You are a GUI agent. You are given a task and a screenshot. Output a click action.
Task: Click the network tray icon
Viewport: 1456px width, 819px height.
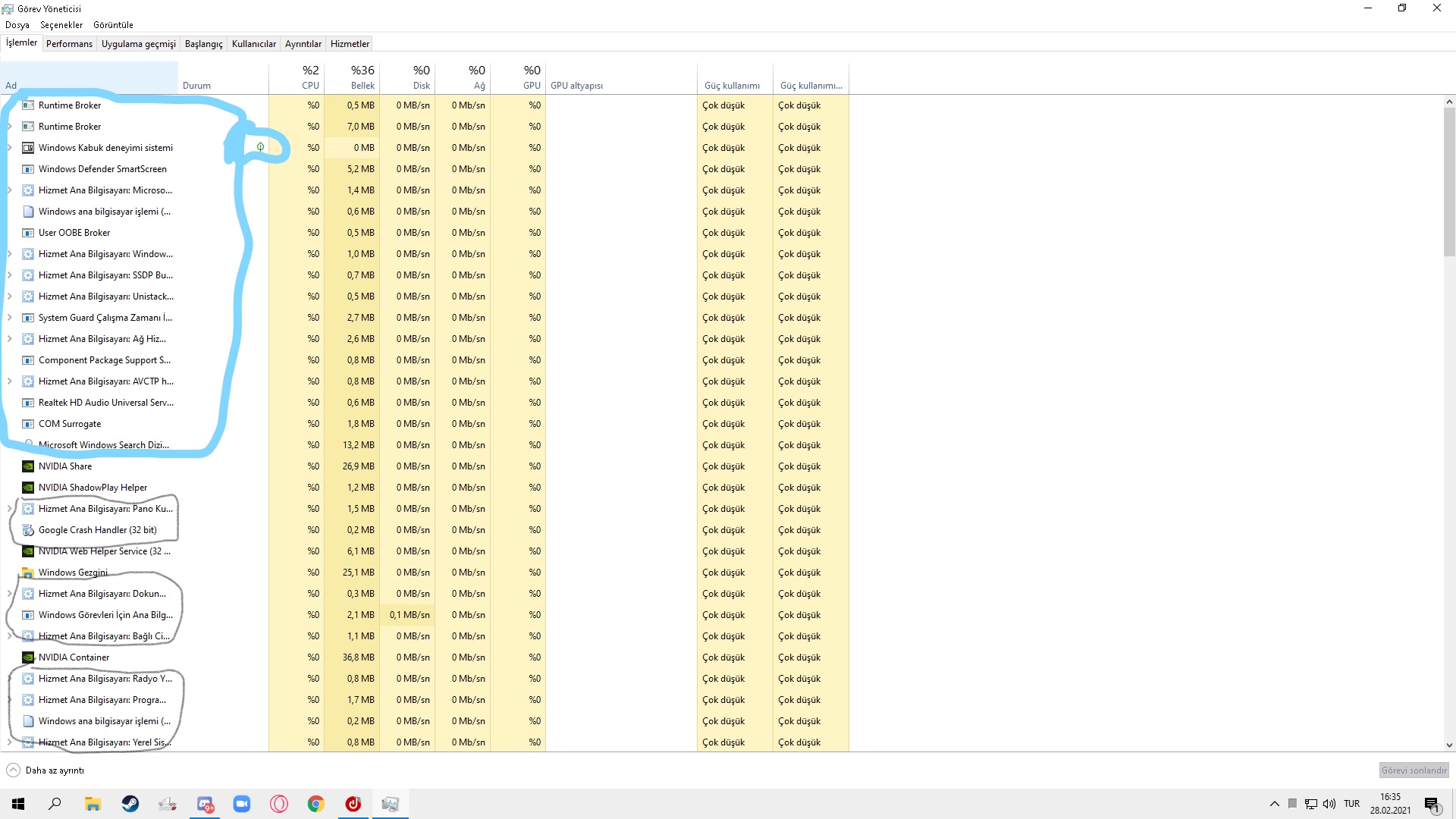pyautogui.click(x=1311, y=804)
